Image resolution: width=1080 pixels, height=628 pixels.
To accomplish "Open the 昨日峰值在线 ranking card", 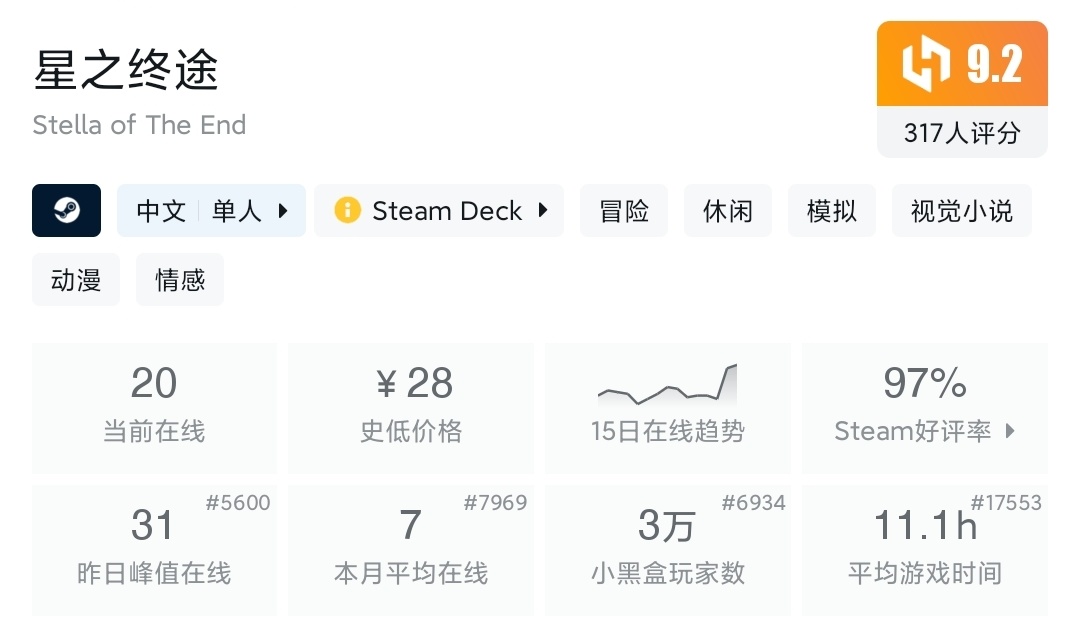I will click(154, 549).
